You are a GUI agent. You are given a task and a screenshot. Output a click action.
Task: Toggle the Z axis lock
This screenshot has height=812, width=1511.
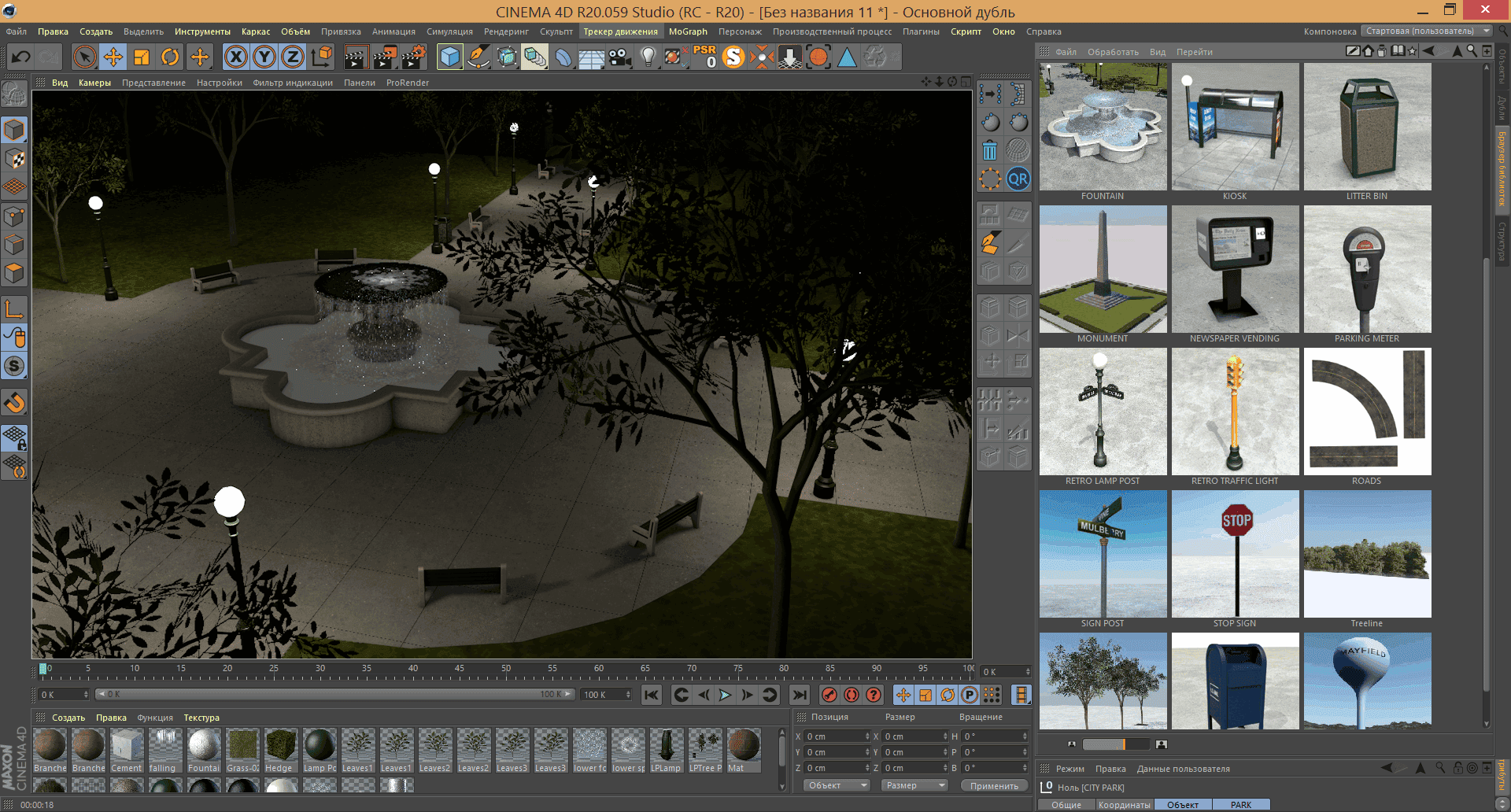click(293, 57)
